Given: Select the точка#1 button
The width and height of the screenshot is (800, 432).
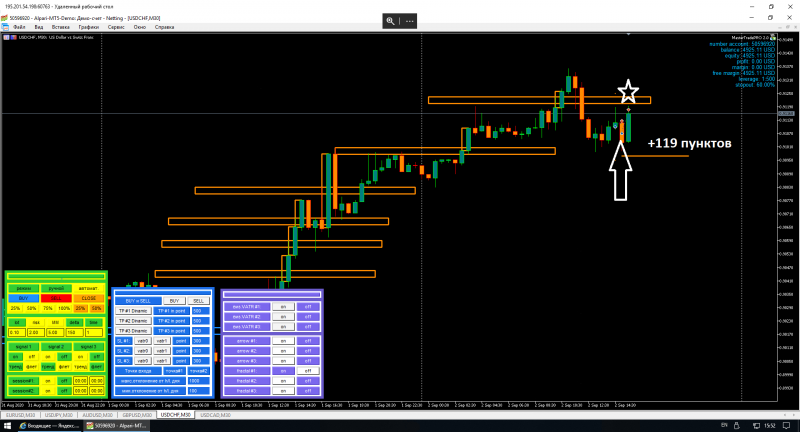Looking at the screenshot, I should [174, 371].
